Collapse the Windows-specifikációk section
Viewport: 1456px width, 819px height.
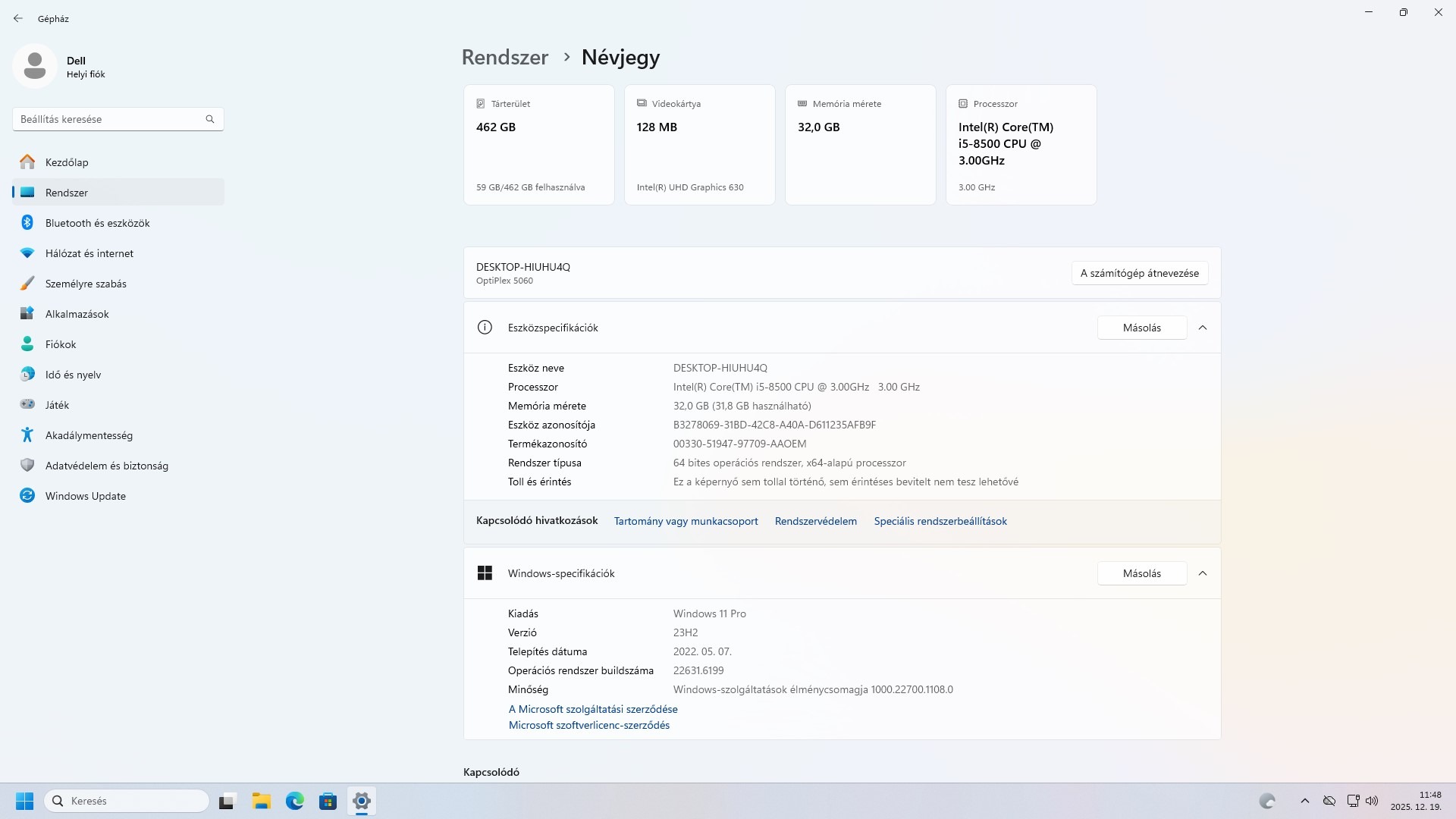[1202, 573]
